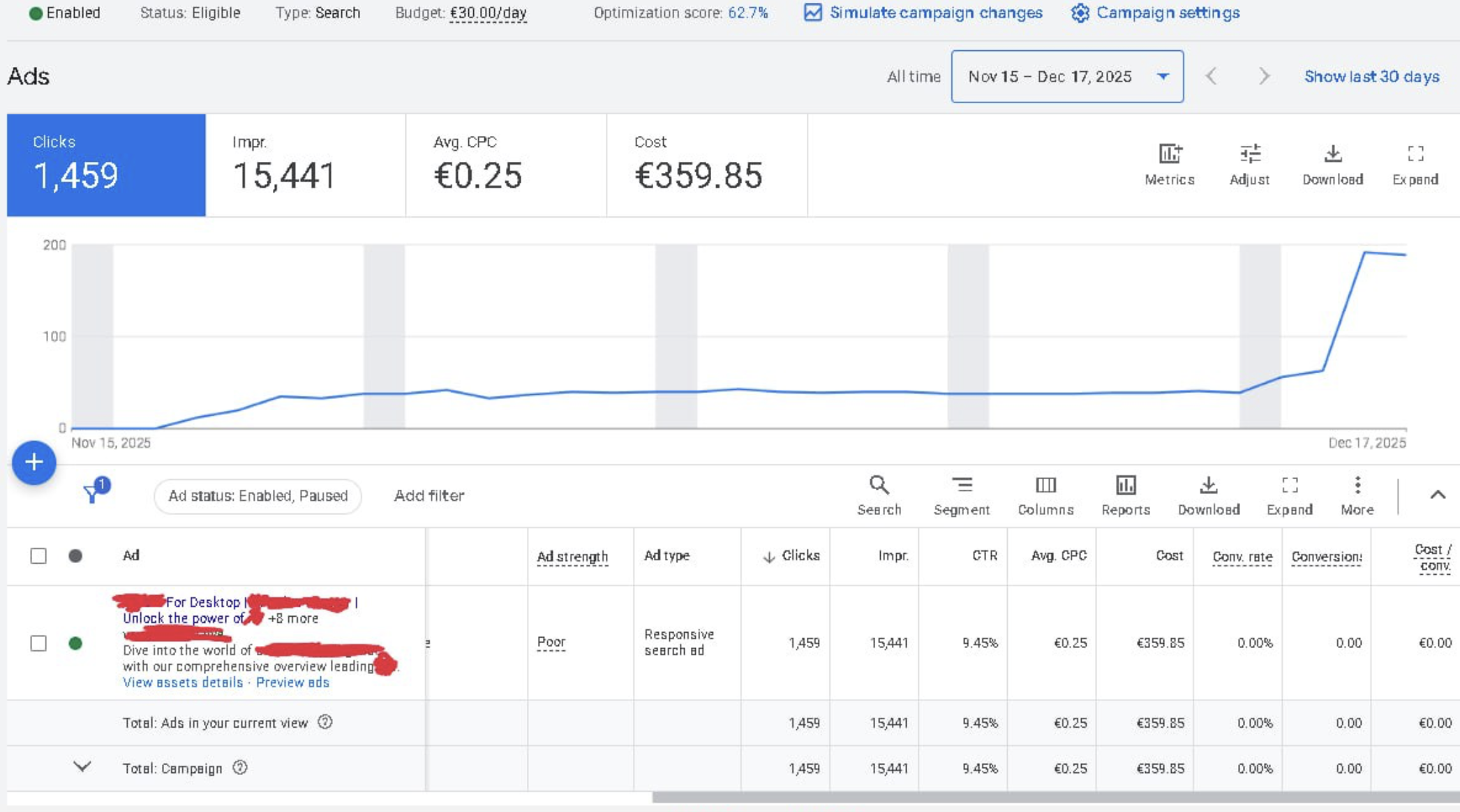
Task: Expand the Total: Campaign row chevron
Action: (x=82, y=767)
